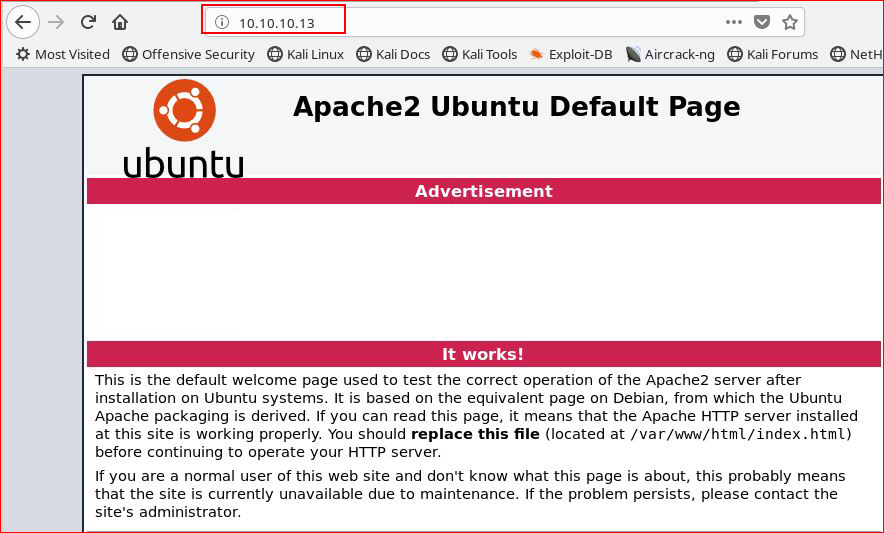Click the forward navigation arrow

point(56,23)
